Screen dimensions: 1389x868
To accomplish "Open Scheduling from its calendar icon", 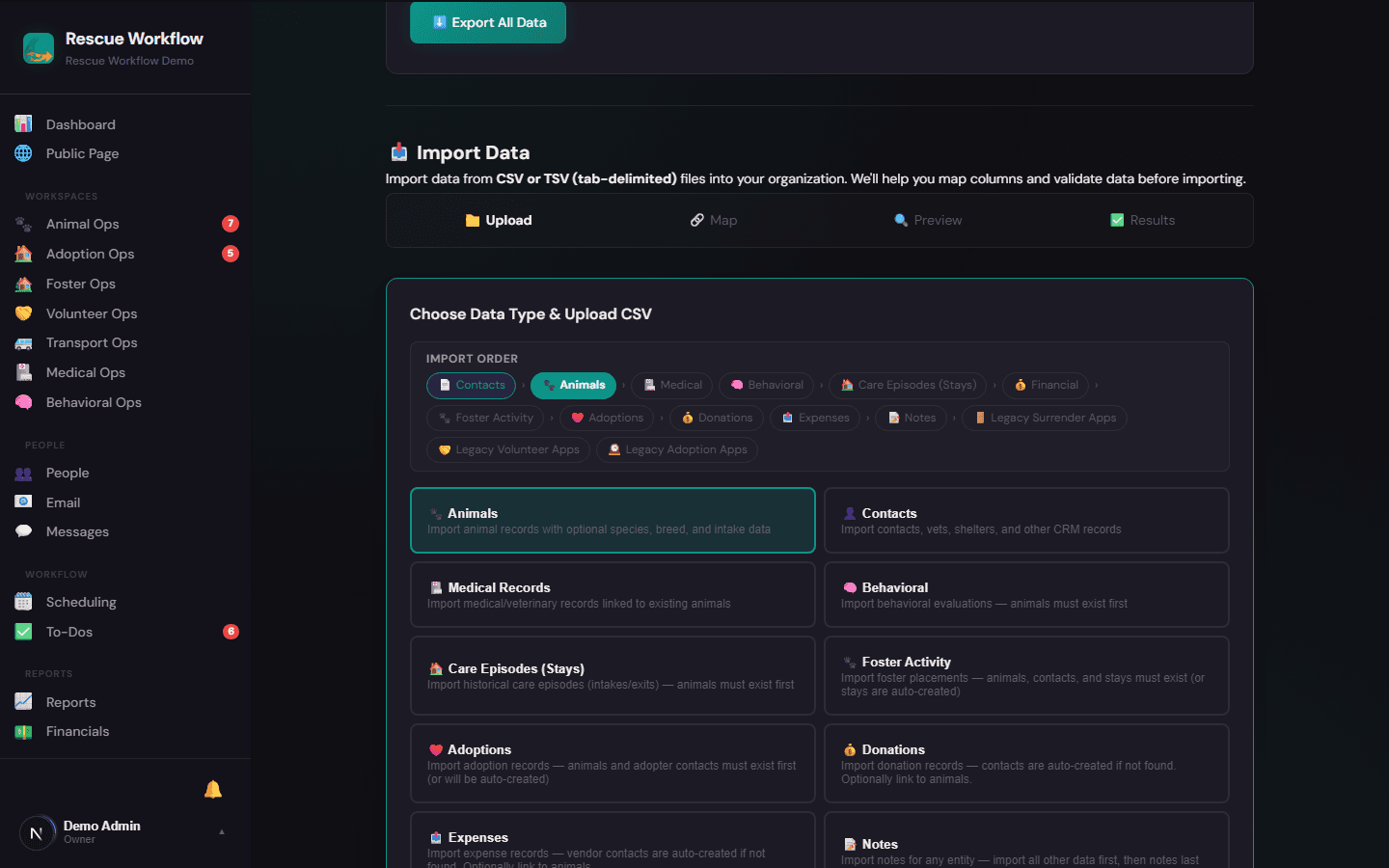I will tap(24, 602).
